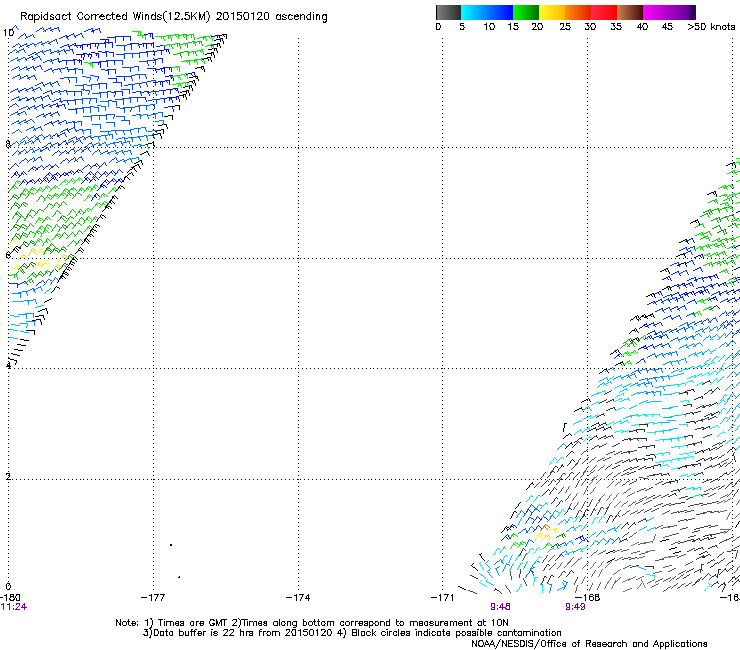Click the '-168' longitude axis label

coord(588,598)
